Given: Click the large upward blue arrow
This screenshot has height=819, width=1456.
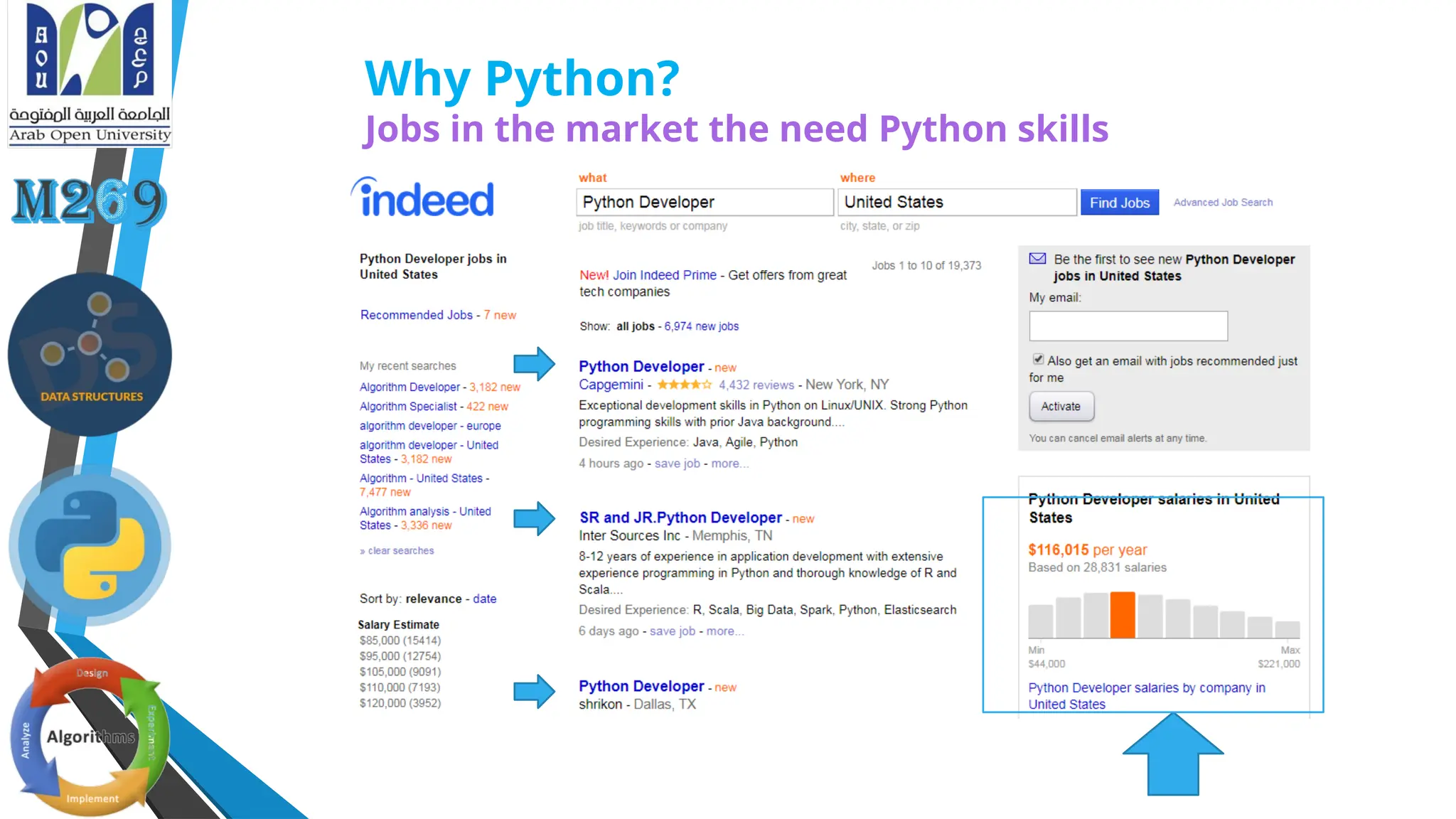Looking at the screenshot, I should coord(1173,755).
